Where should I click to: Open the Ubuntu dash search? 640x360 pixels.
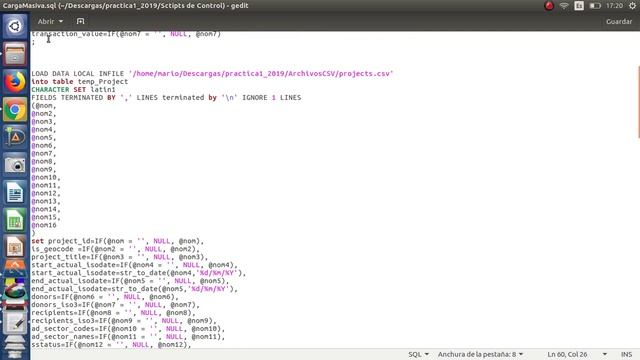(15, 27)
